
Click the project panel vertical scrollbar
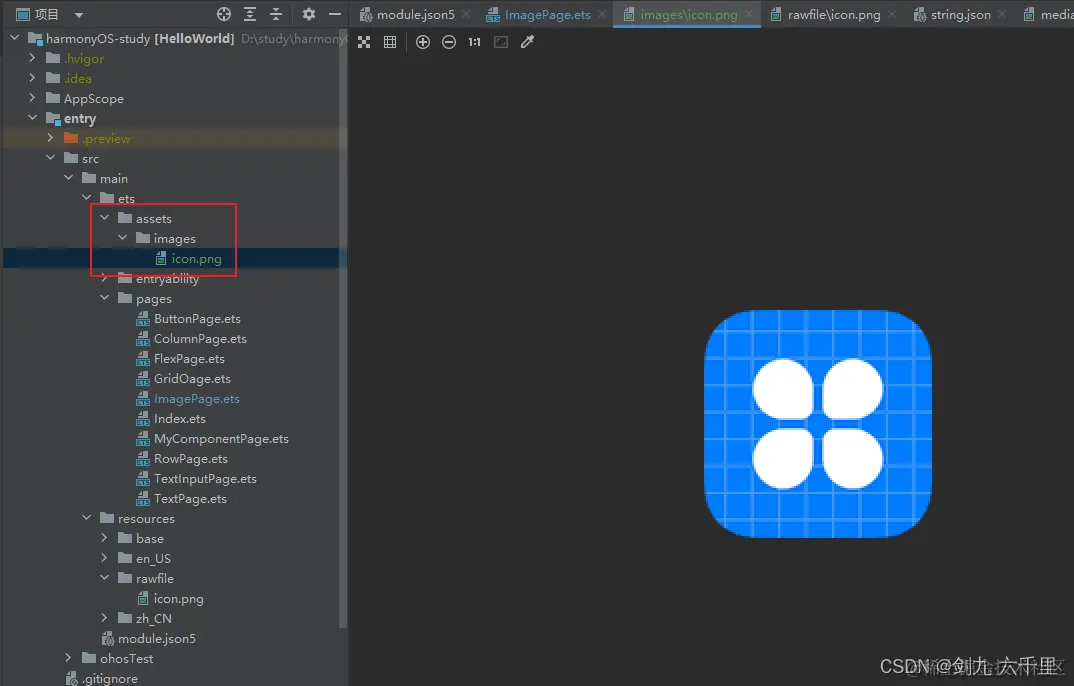(343, 329)
